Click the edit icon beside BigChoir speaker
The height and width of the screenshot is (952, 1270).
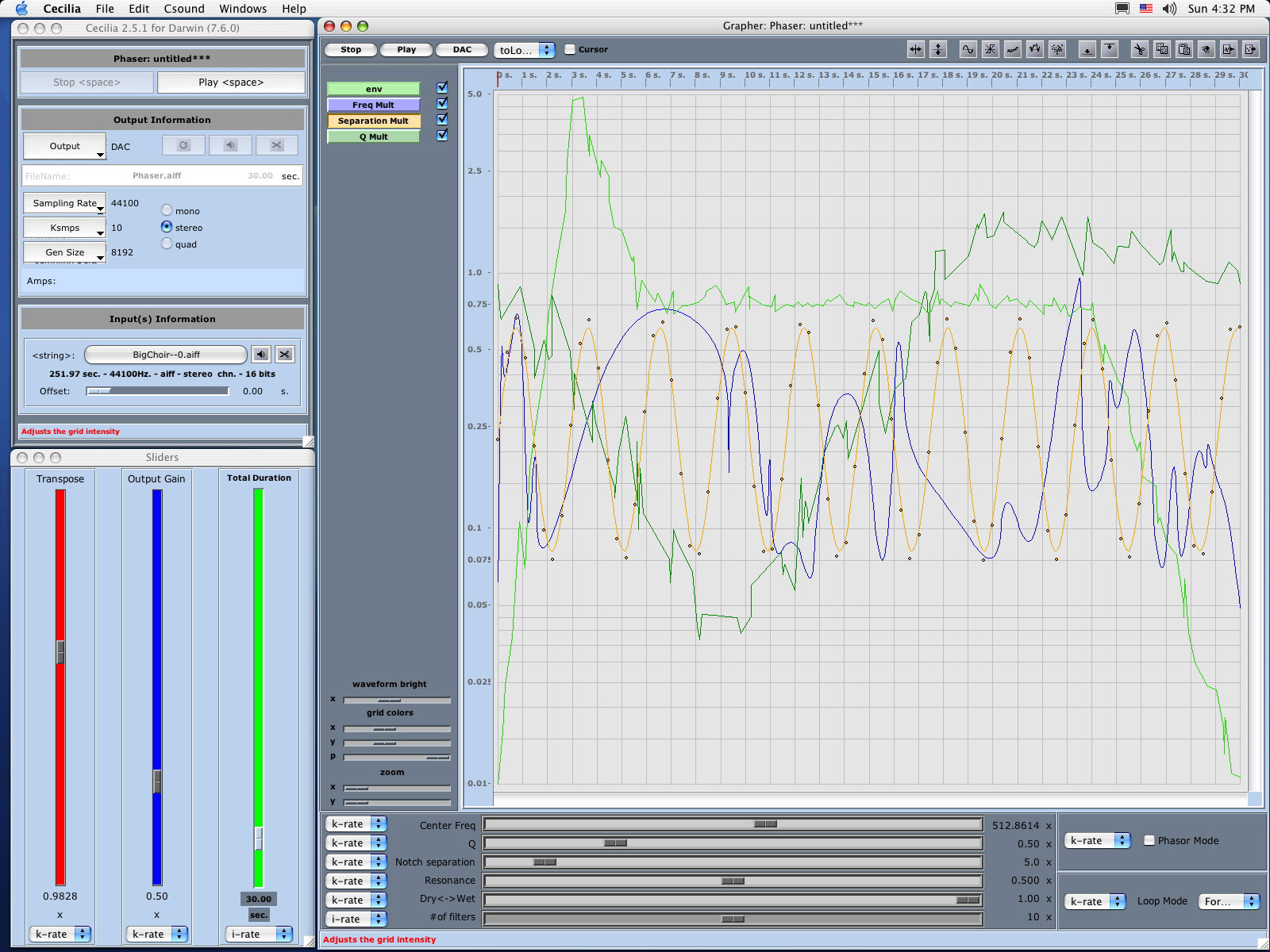pos(284,355)
